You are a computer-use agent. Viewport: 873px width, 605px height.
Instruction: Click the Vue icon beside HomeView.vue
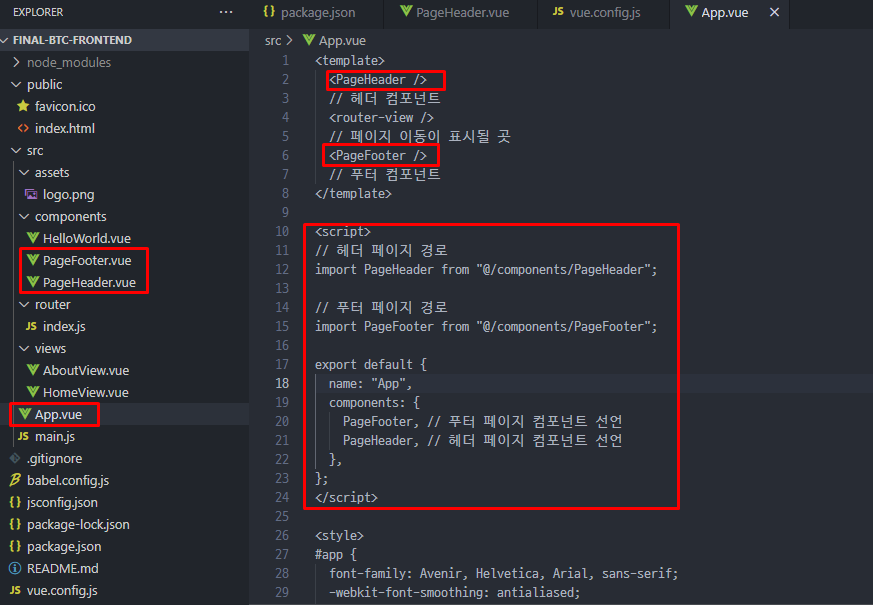pos(33,392)
